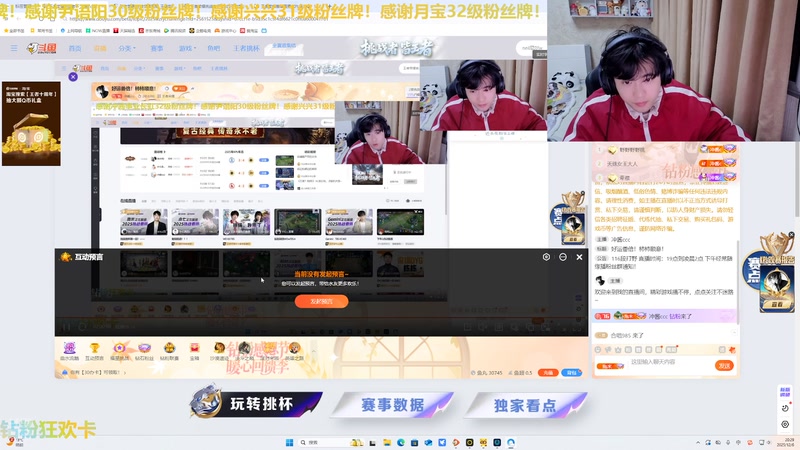
Task: Click the 合唱985 来了 chat entry message
Action: 620,335
